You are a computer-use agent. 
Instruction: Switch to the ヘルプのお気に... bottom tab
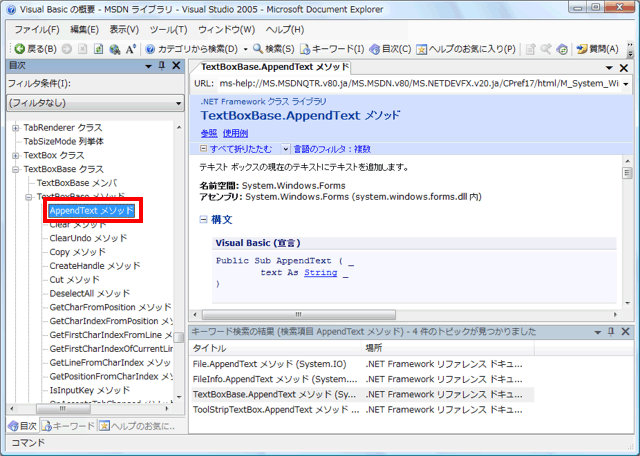click(x=137, y=426)
